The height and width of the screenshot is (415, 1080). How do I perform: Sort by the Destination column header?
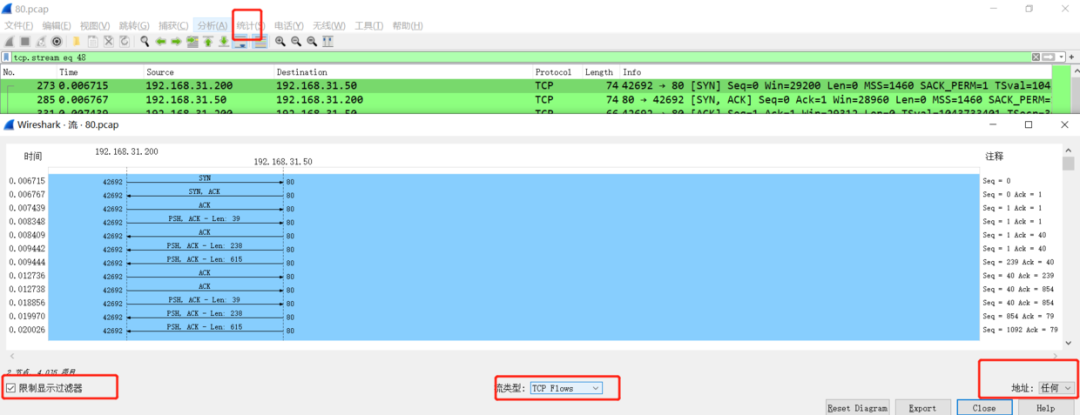[x=403, y=72]
